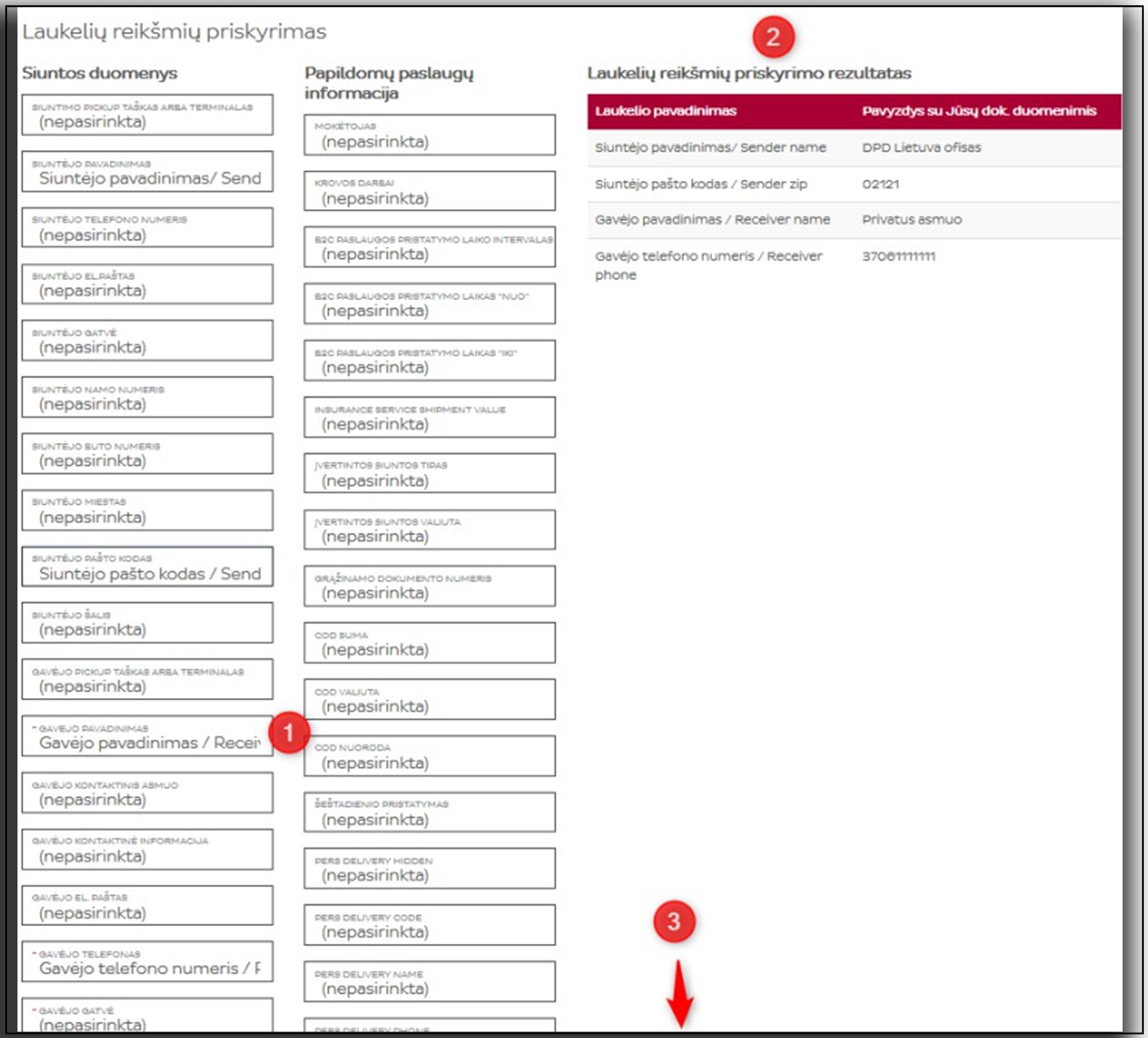Open the COD valiuta dropdown
Screen dimensions: 1148x1038
coord(429,700)
